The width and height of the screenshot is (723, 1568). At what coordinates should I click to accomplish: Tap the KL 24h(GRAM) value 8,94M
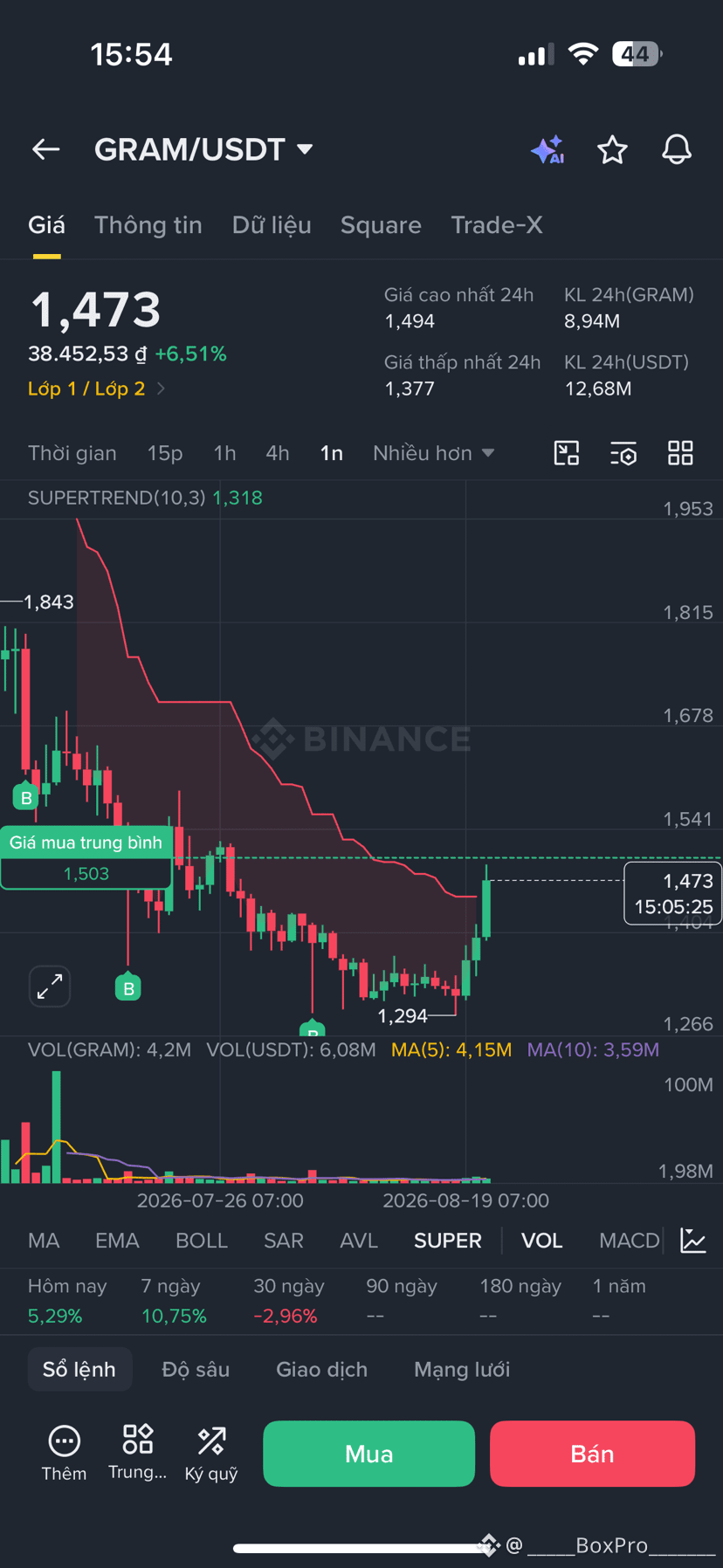tap(592, 321)
